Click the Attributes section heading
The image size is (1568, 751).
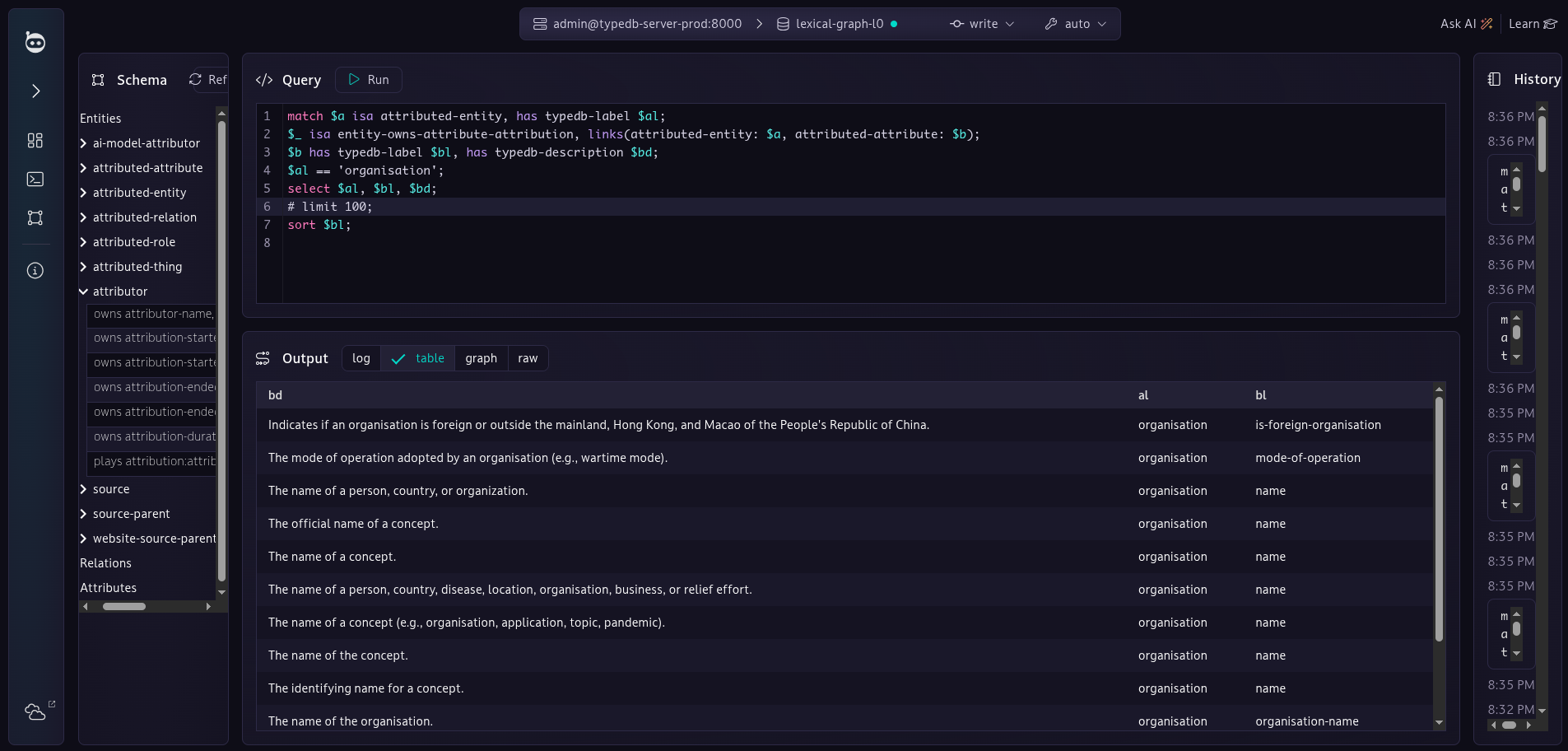[108, 588]
